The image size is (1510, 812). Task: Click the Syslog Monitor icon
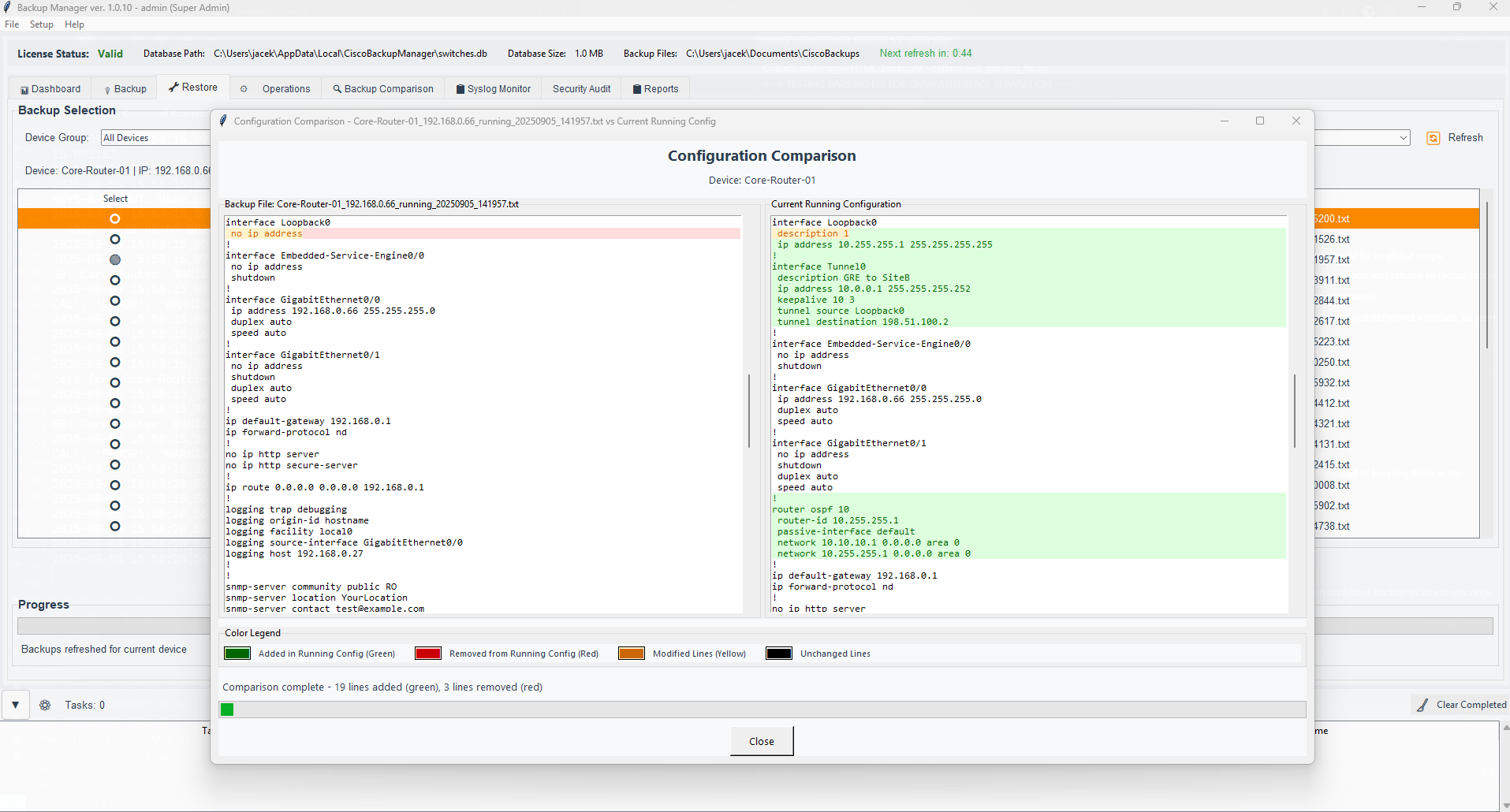(460, 89)
